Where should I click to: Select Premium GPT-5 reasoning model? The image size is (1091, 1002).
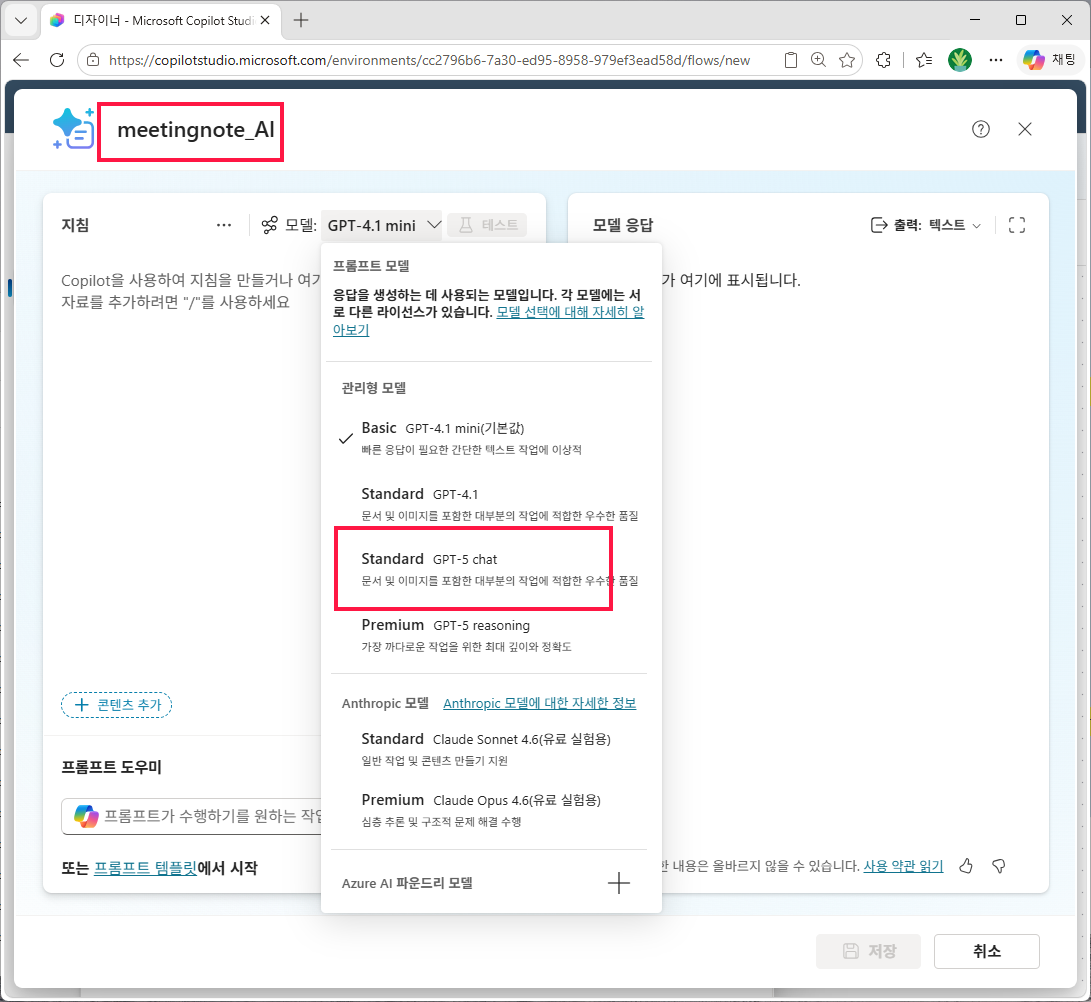[490, 635]
